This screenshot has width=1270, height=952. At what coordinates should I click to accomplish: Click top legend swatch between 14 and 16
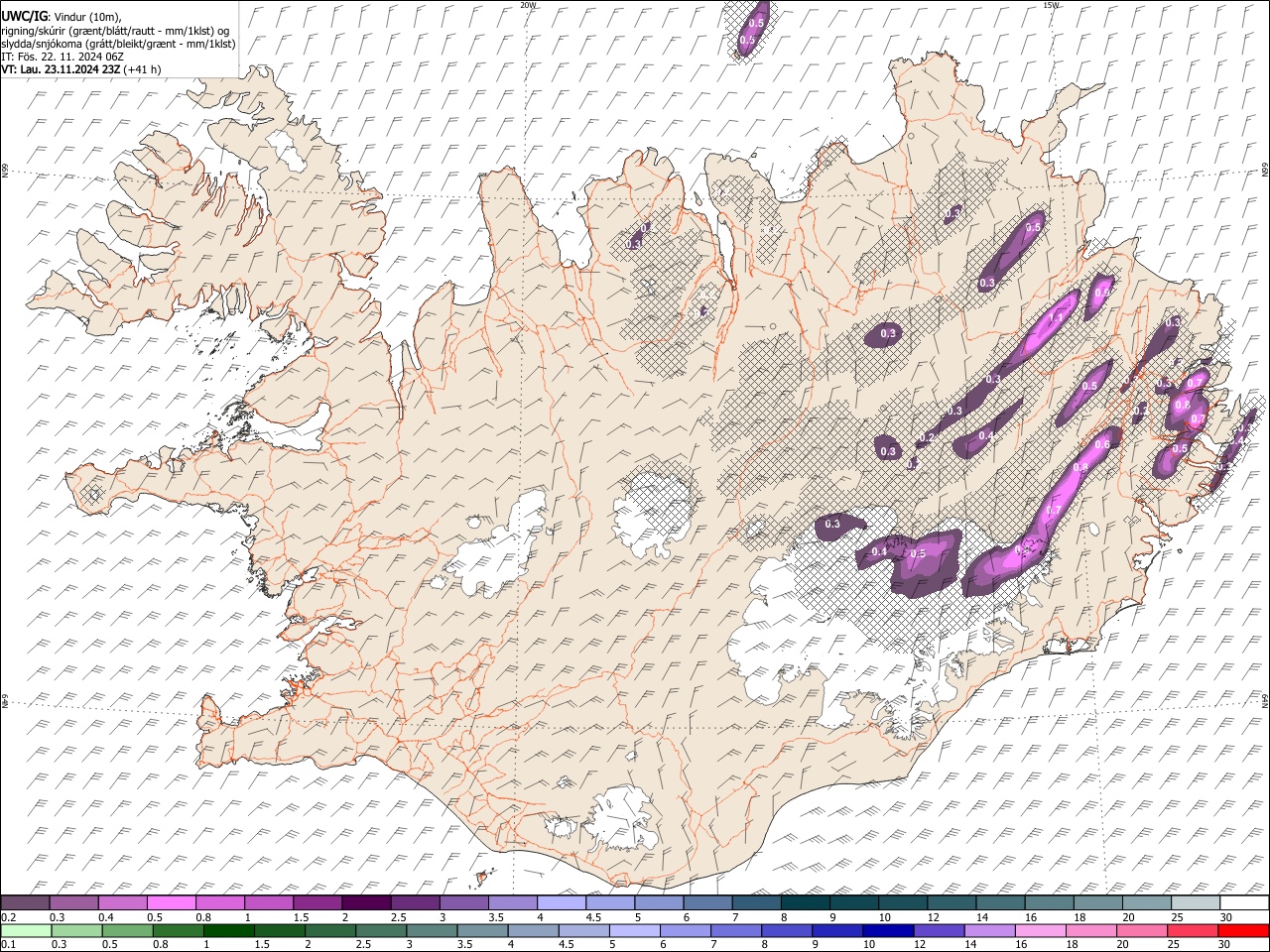point(999,903)
